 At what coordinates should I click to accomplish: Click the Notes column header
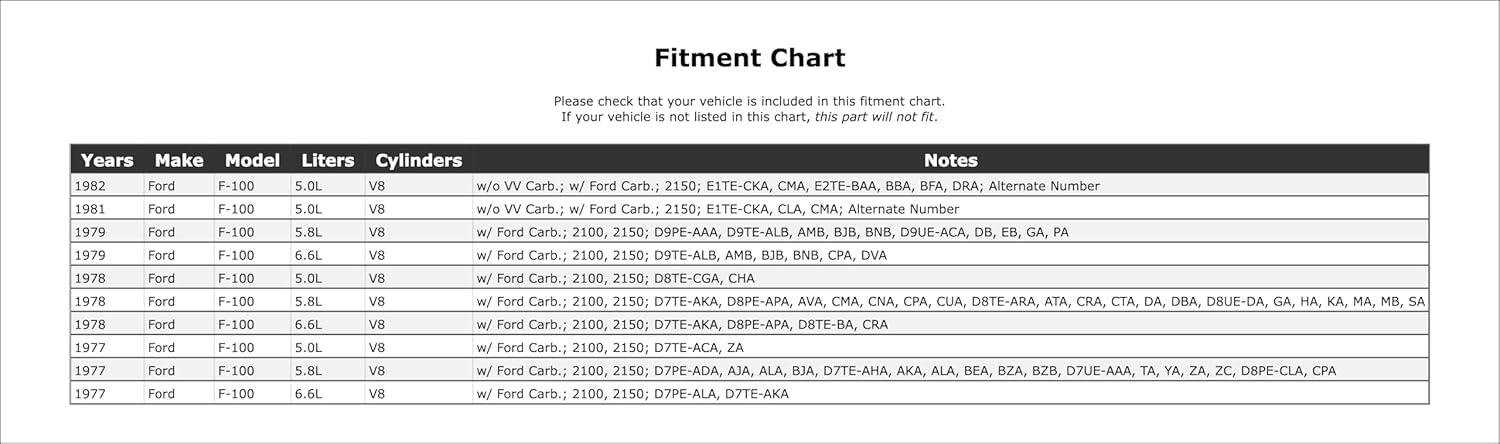(x=950, y=160)
